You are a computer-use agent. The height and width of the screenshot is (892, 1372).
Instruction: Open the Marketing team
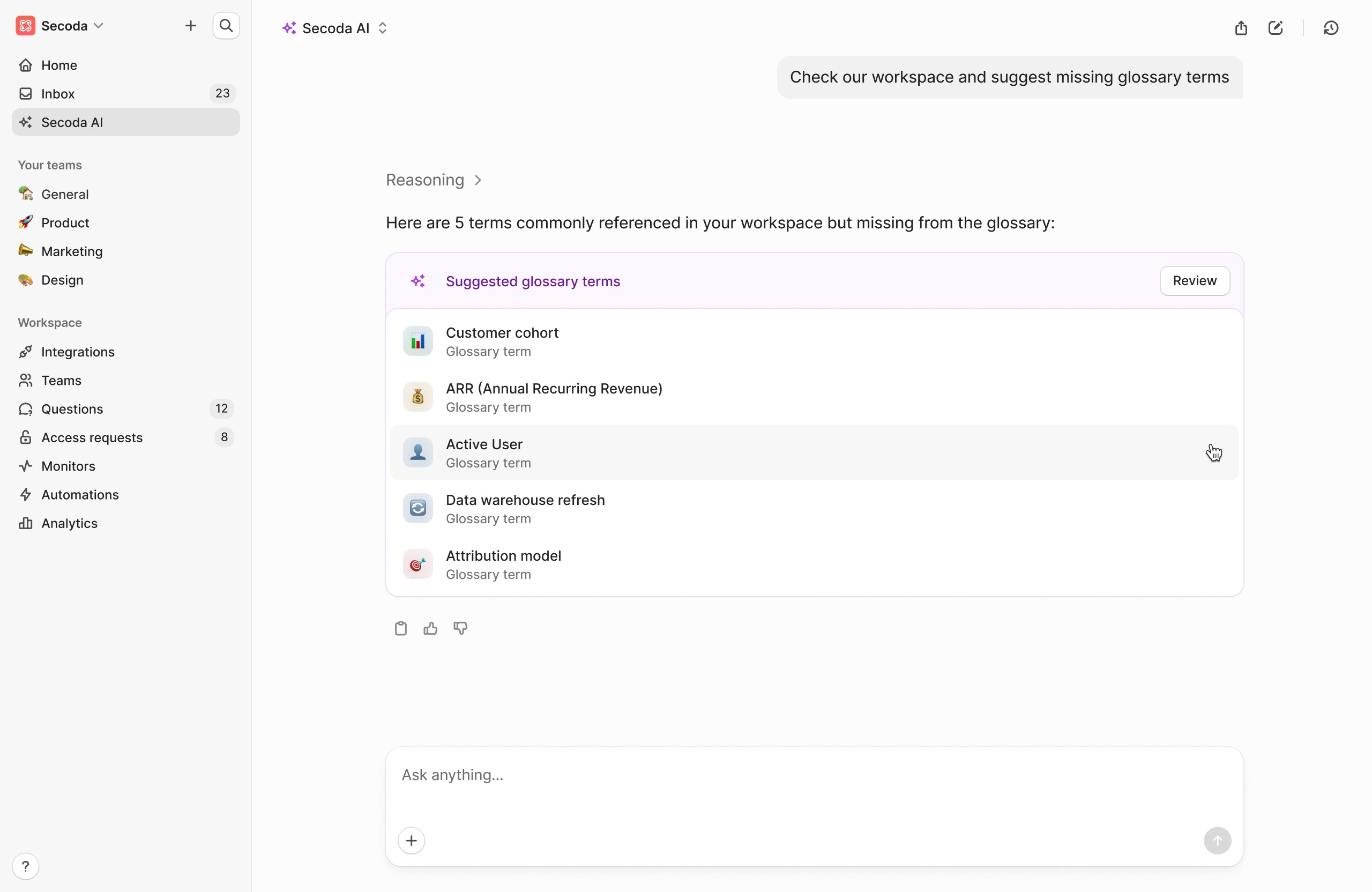[x=125, y=251]
